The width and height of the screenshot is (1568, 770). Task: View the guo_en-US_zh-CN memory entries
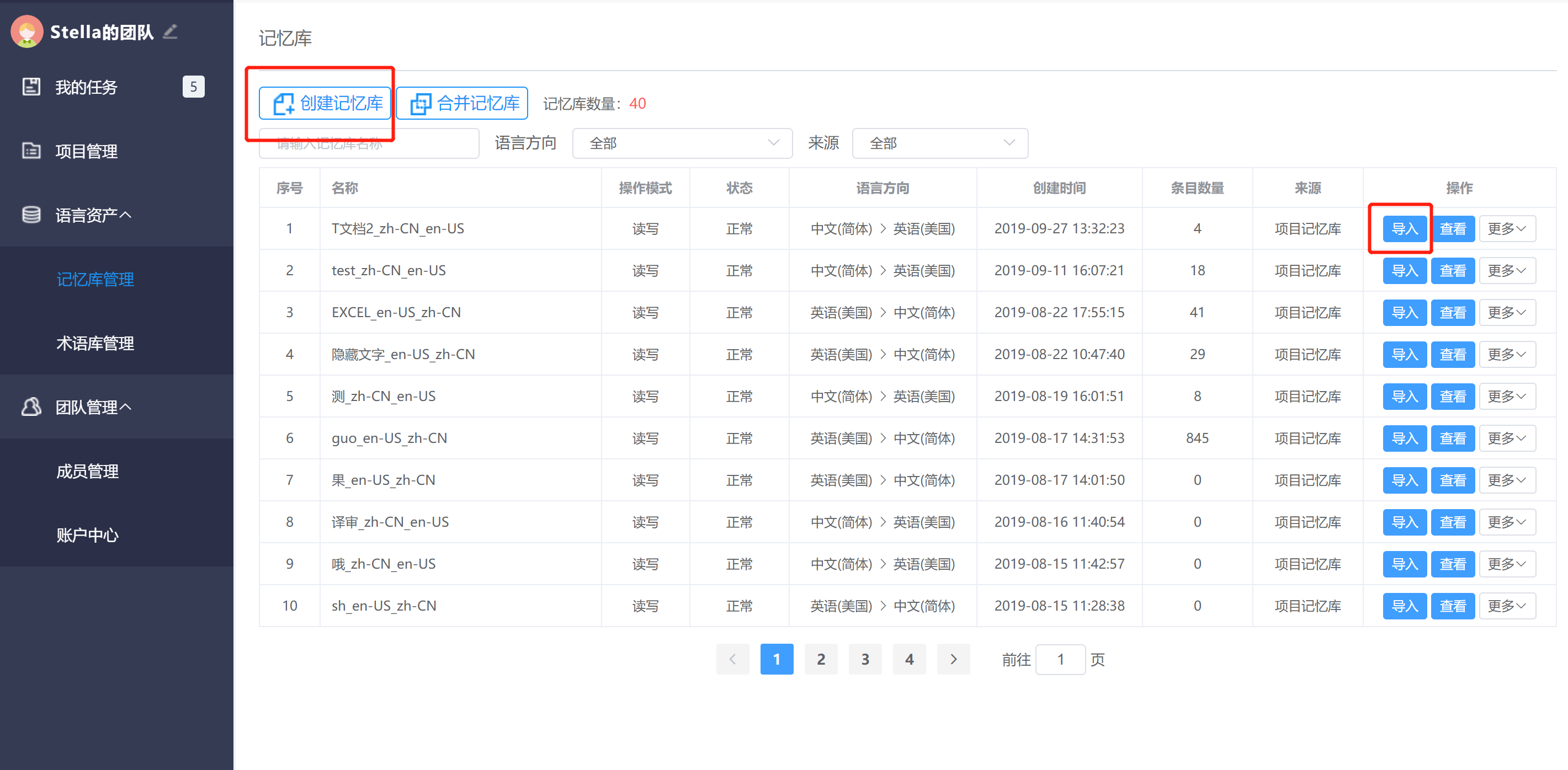click(1453, 438)
